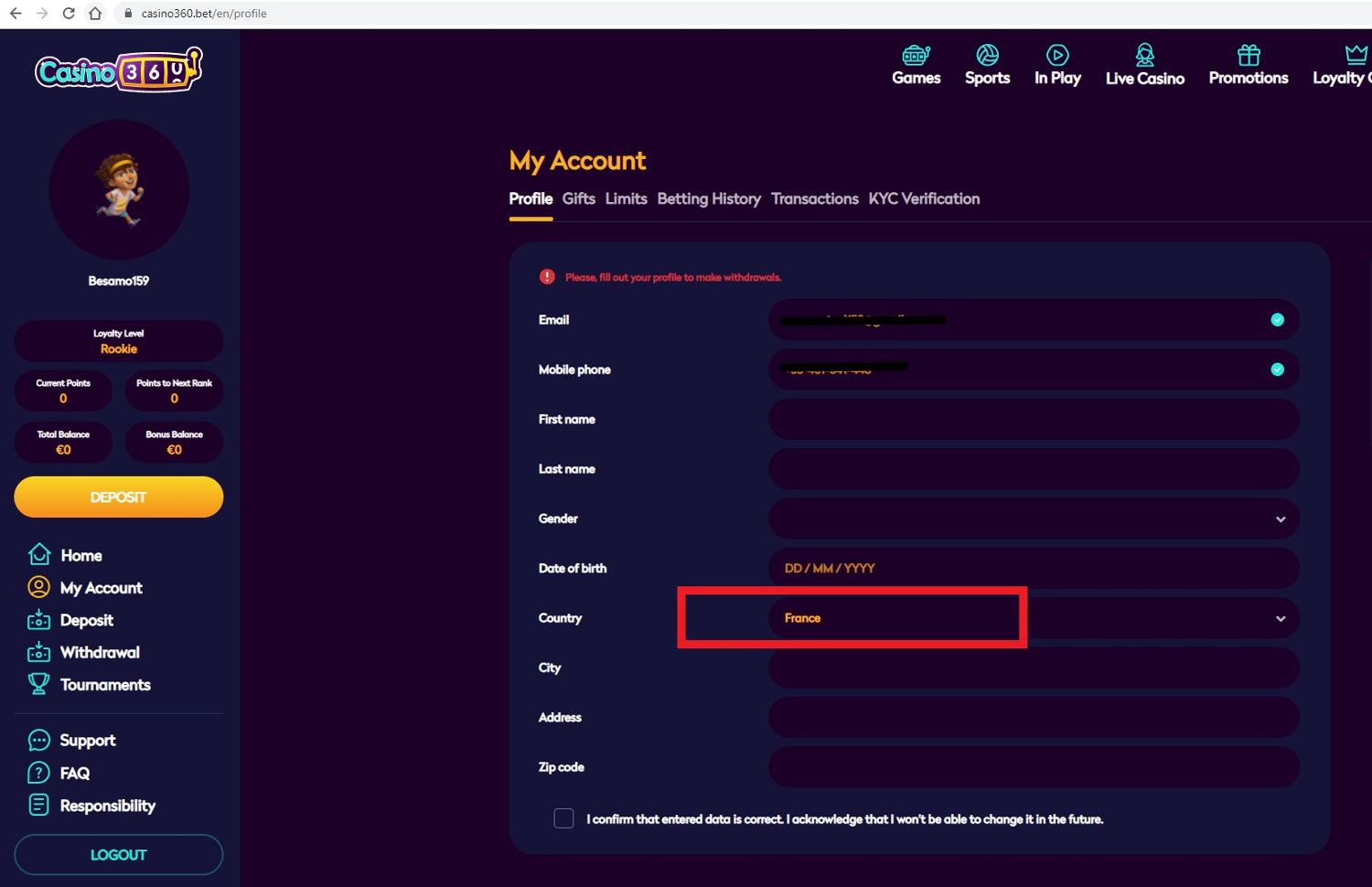
Task: Click the Date of birth field
Action: tap(1034, 569)
